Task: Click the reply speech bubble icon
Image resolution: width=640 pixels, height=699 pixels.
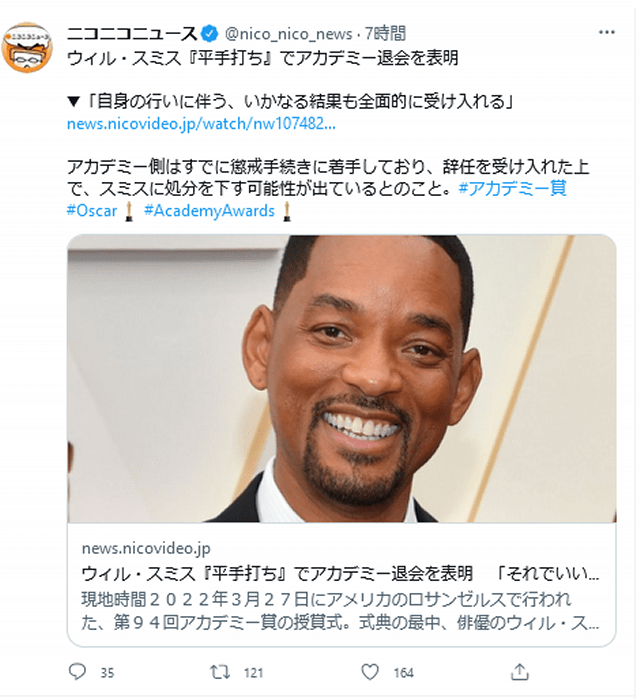Action: click(x=77, y=672)
